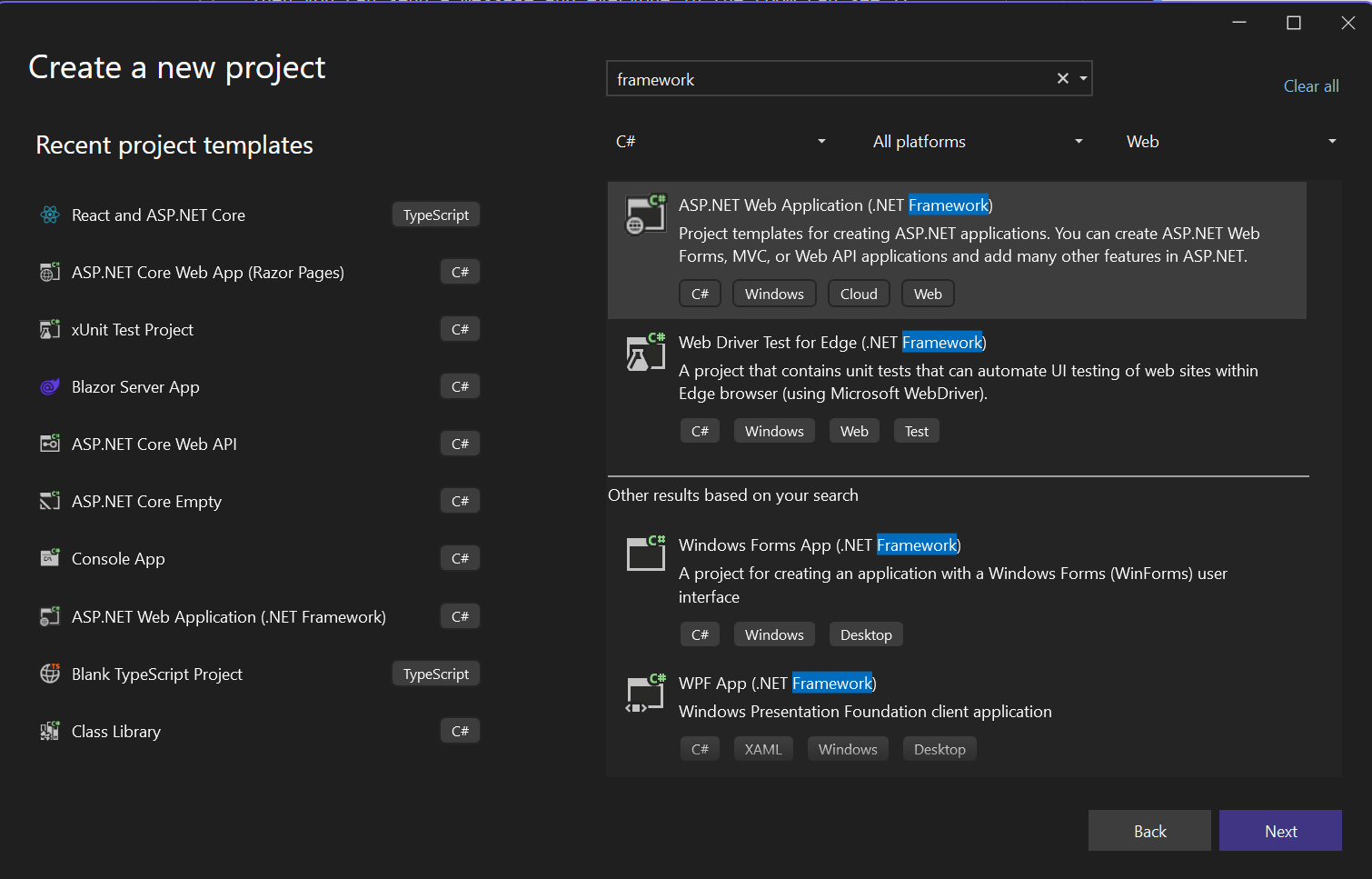Open the search history dropdown arrow
This screenshot has width=1372, height=879.
[1083, 79]
